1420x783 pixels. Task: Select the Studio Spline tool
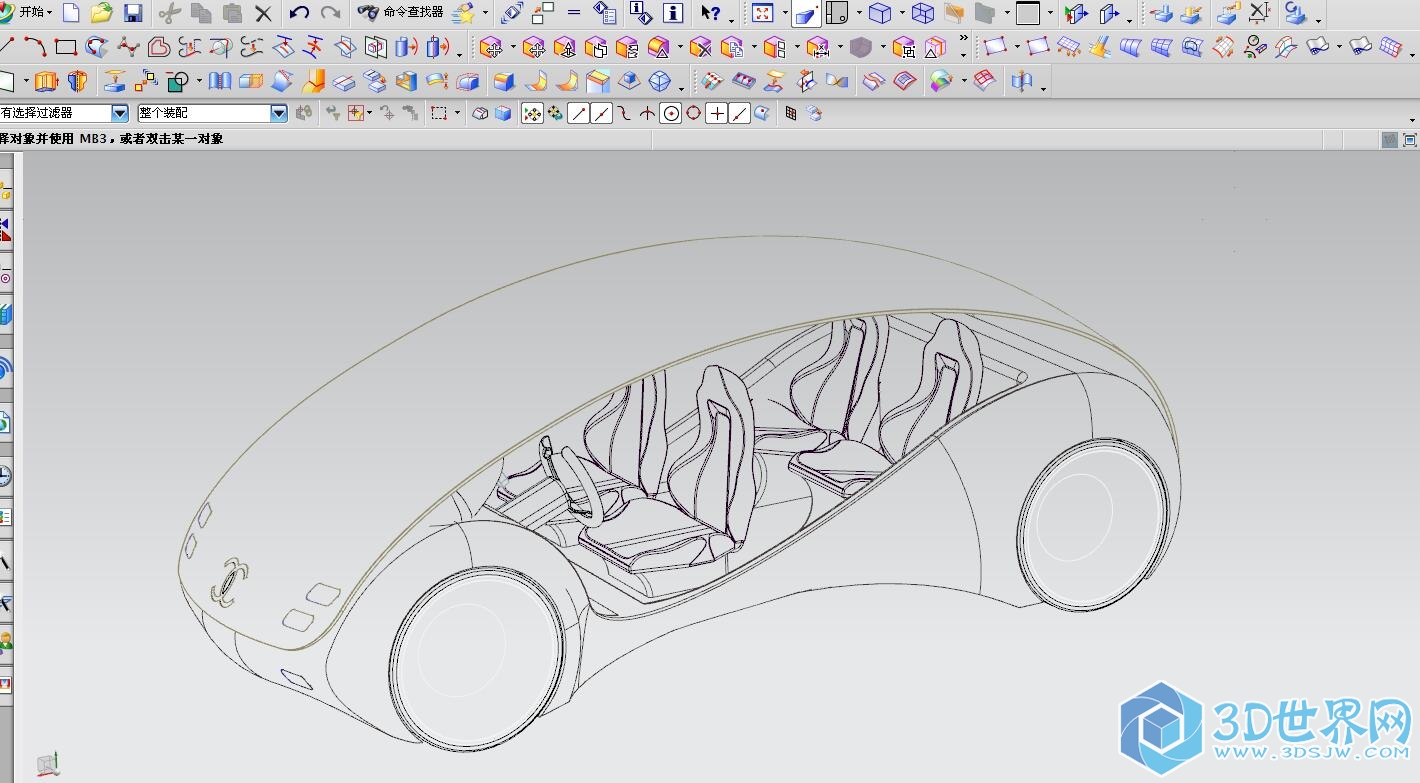(128, 46)
